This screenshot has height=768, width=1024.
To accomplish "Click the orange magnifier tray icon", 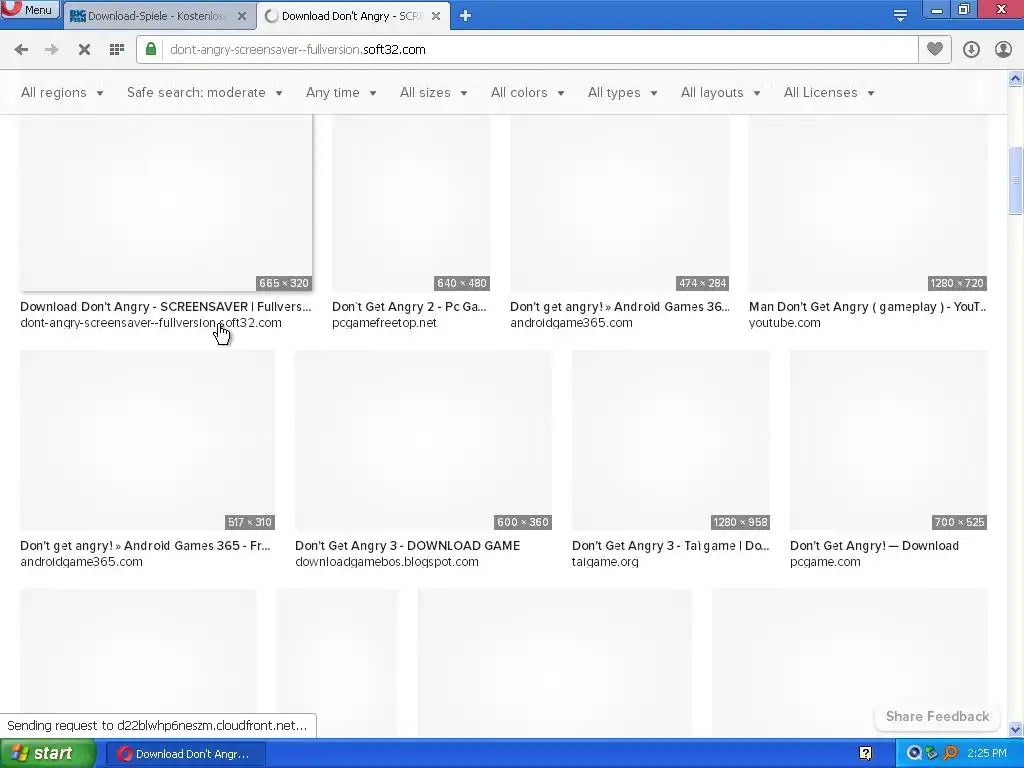I will click(950, 754).
